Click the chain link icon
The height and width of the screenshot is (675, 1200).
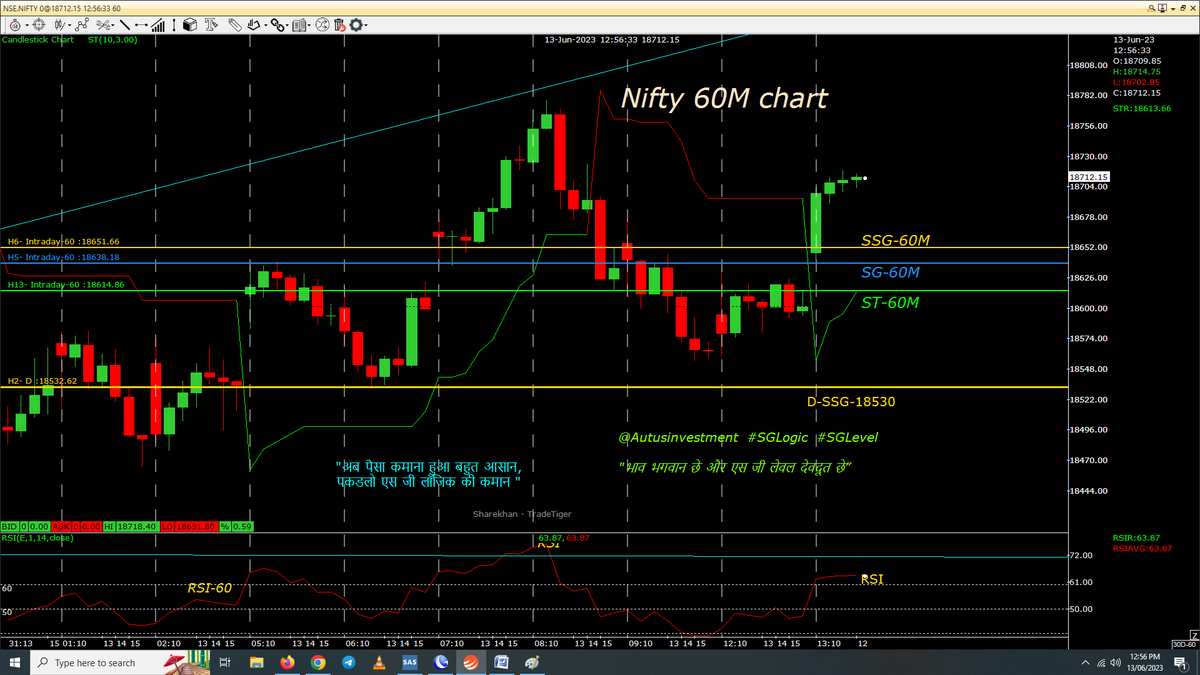(277, 25)
